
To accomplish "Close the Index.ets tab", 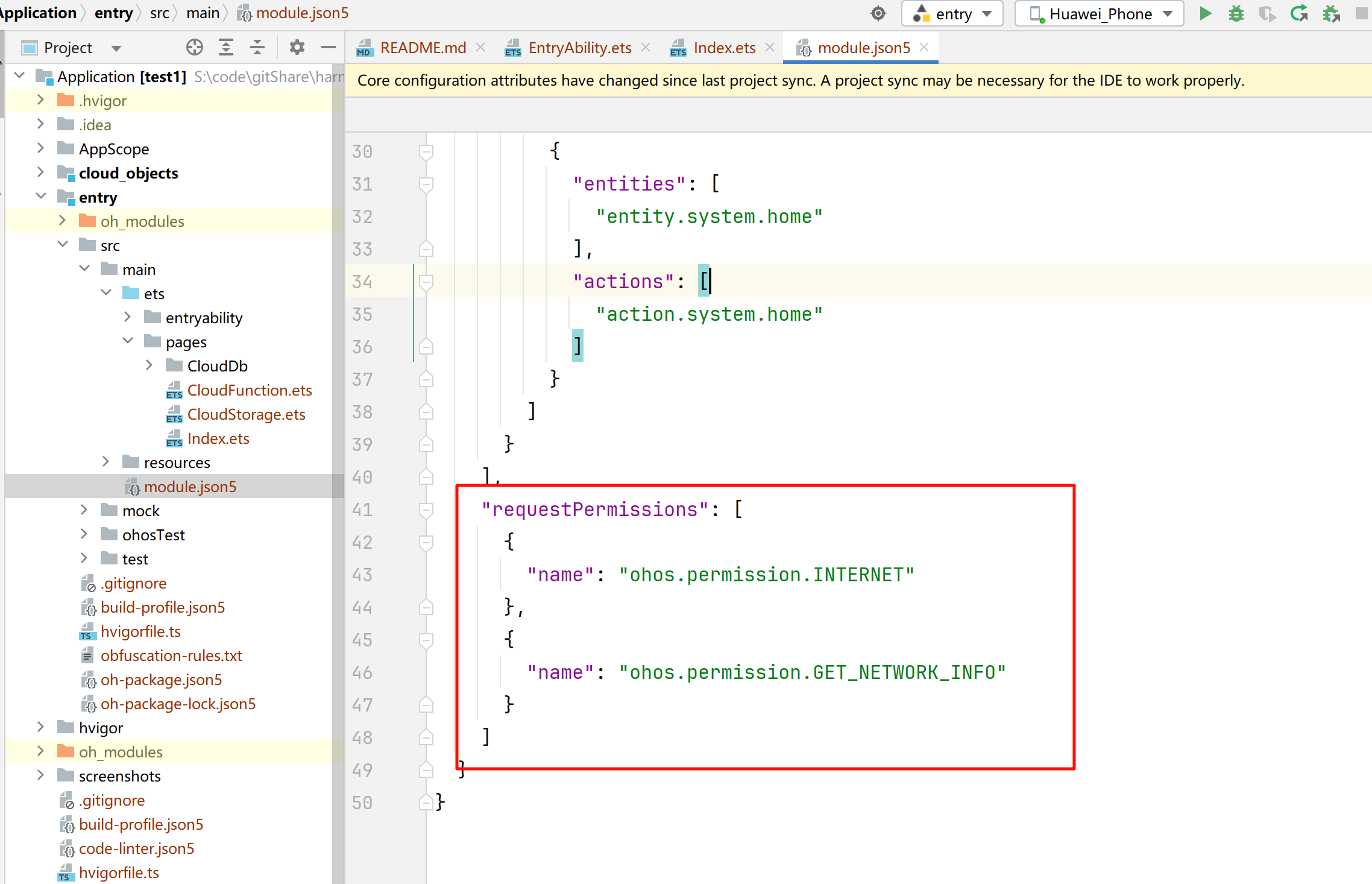I will coord(769,47).
